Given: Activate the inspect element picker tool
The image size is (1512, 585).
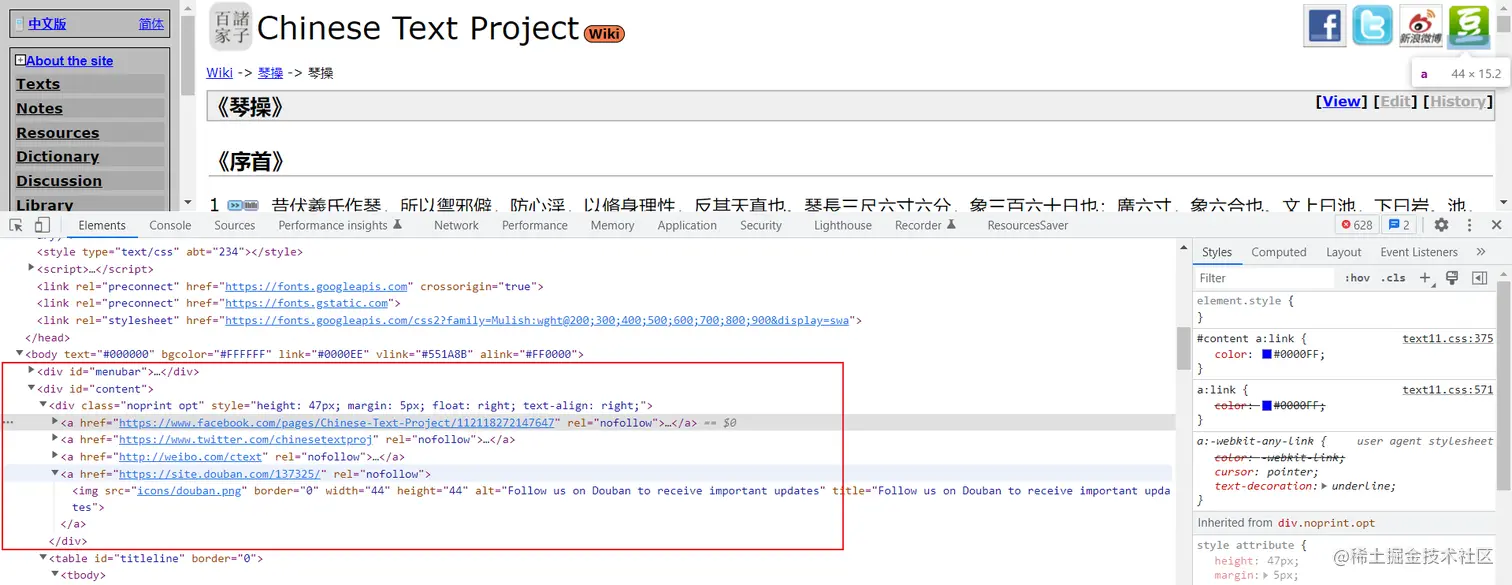Looking at the screenshot, I should [x=16, y=225].
